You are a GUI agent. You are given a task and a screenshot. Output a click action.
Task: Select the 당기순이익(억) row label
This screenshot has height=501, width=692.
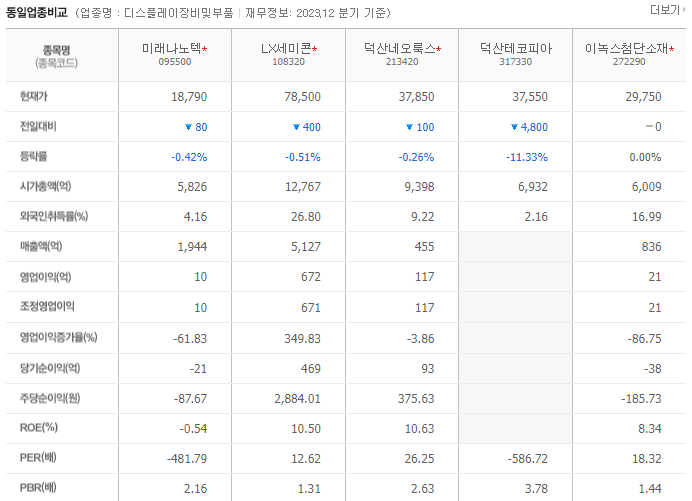pos(50,368)
